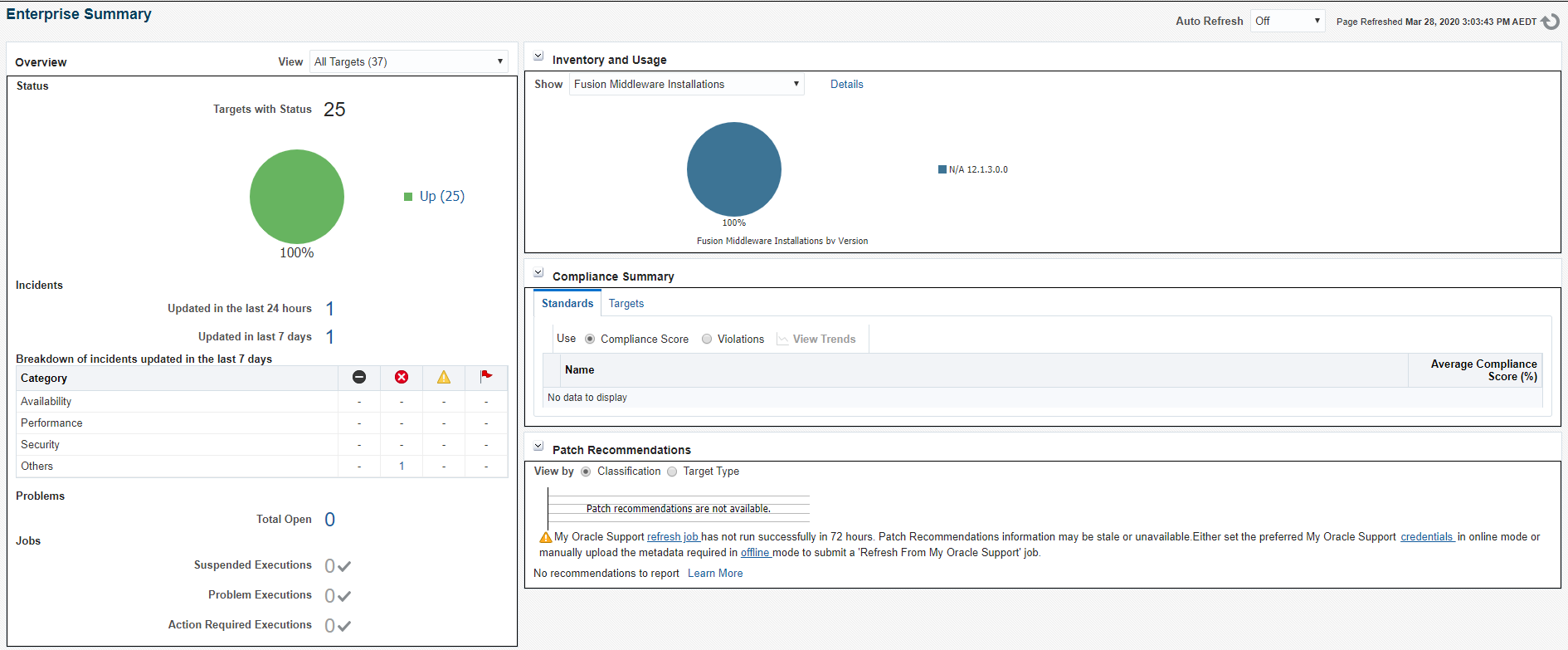Open the All Targets view dropdown
The height and width of the screenshot is (650, 1568).
pyautogui.click(x=408, y=61)
